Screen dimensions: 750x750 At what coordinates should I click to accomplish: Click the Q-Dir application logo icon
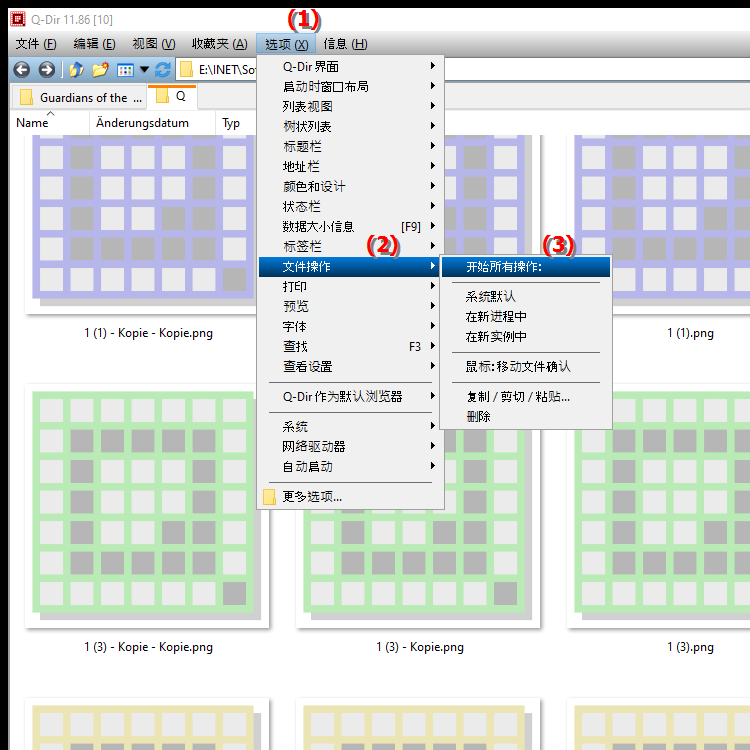coord(18,19)
